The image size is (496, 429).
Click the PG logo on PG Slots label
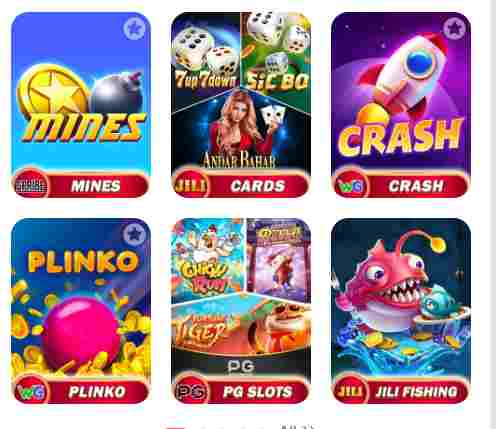pos(191,391)
